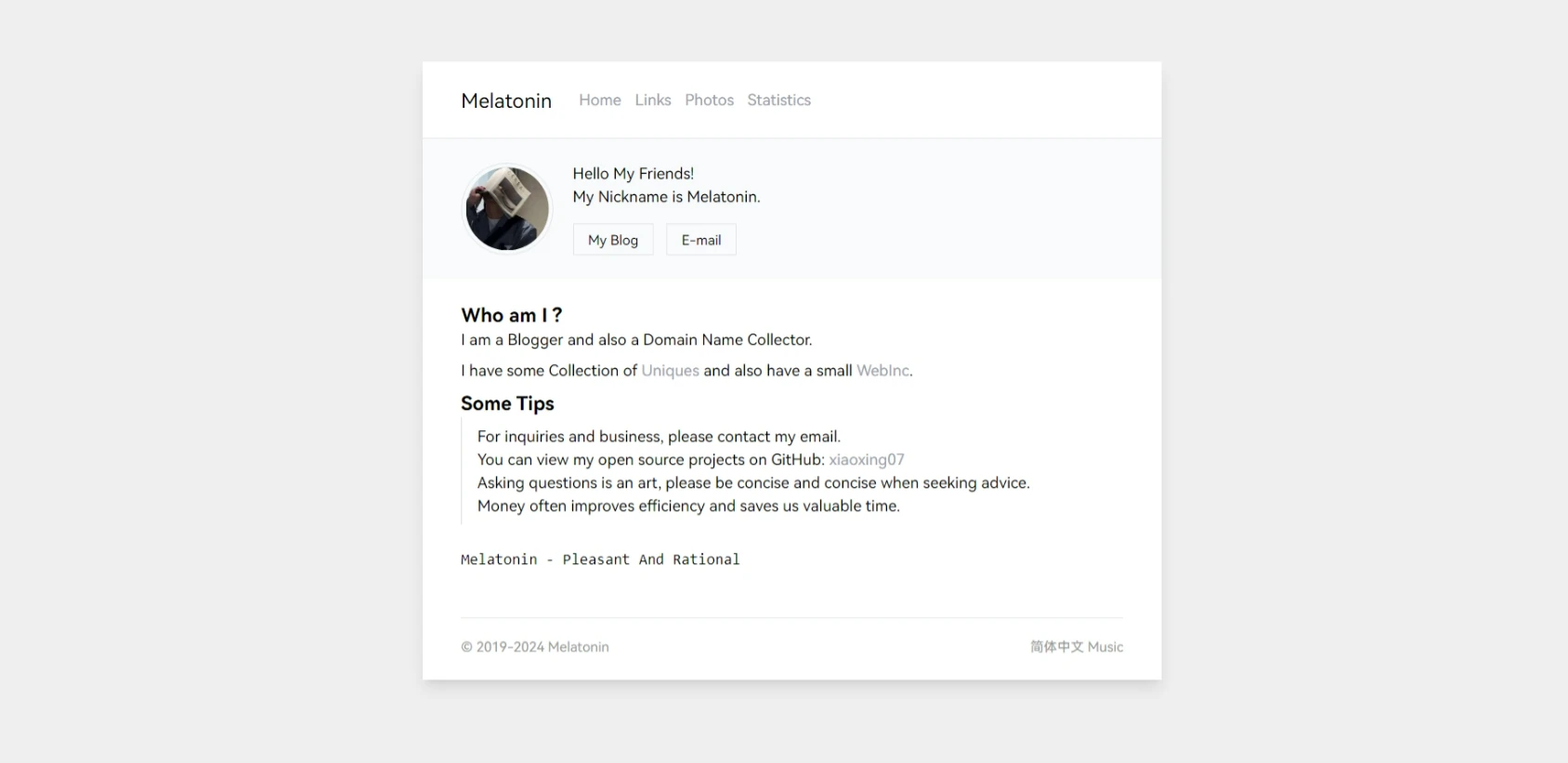Click the Melatonin site title logo
The height and width of the screenshot is (763, 1568).
(506, 100)
